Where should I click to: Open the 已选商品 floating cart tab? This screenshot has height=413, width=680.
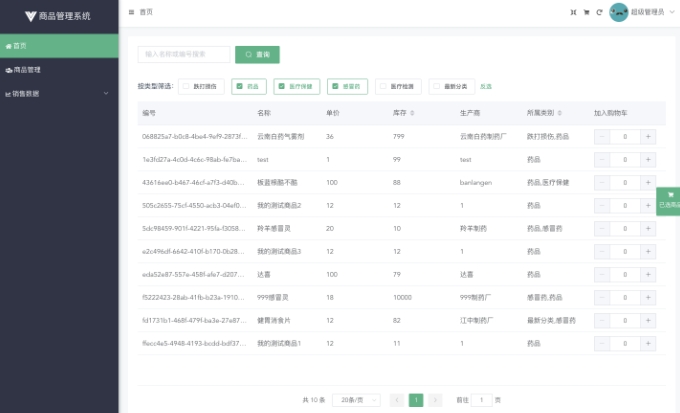tap(668, 201)
